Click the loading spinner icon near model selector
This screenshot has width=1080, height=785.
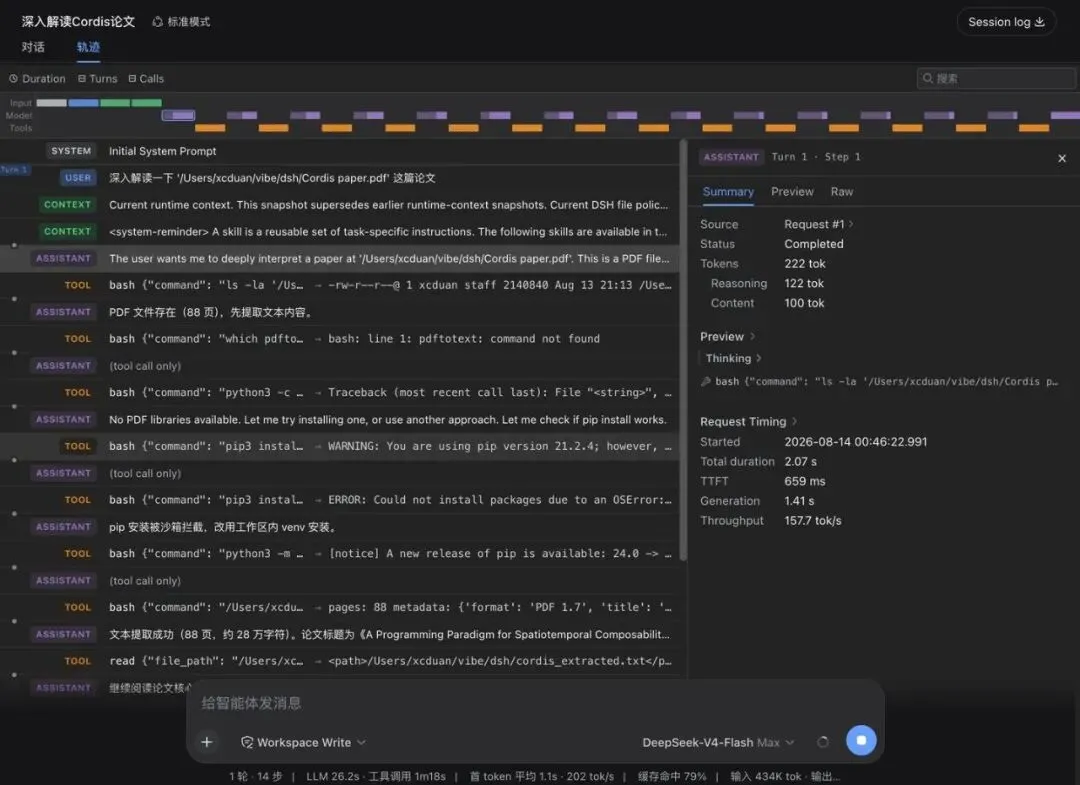coord(822,742)
